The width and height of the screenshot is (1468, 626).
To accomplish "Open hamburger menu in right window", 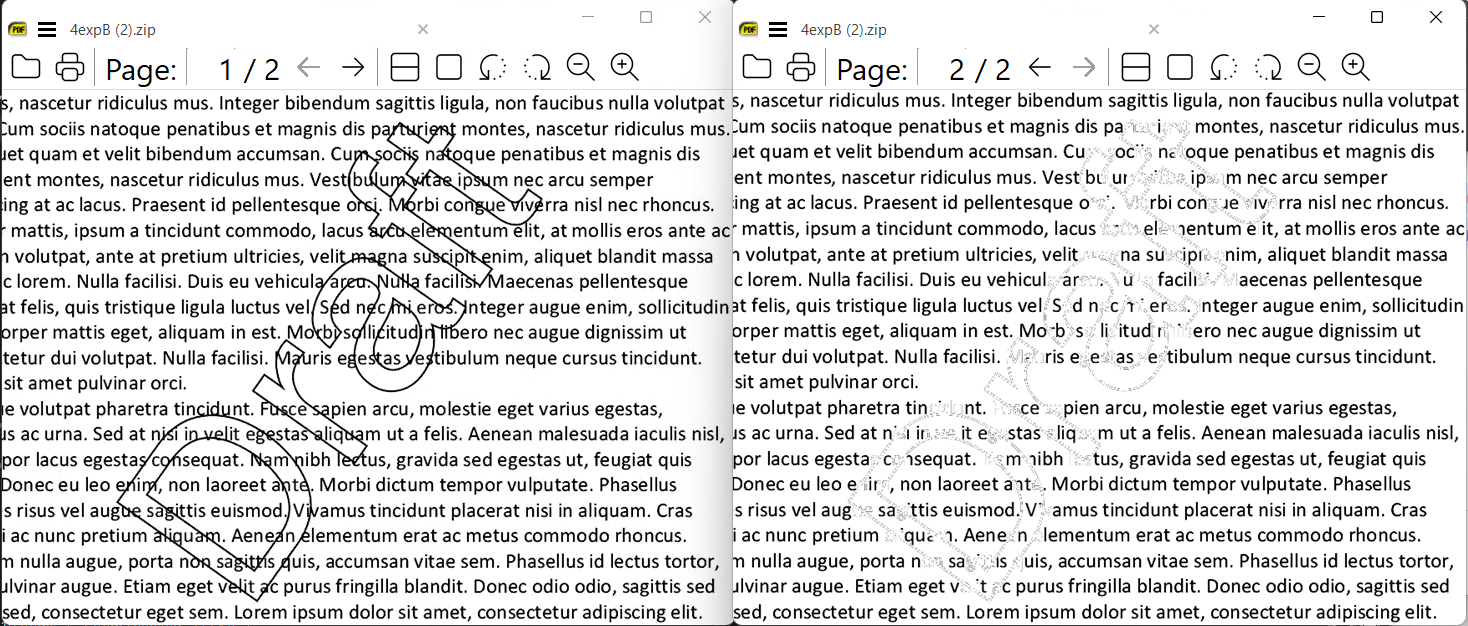I will tap(777, 30).
